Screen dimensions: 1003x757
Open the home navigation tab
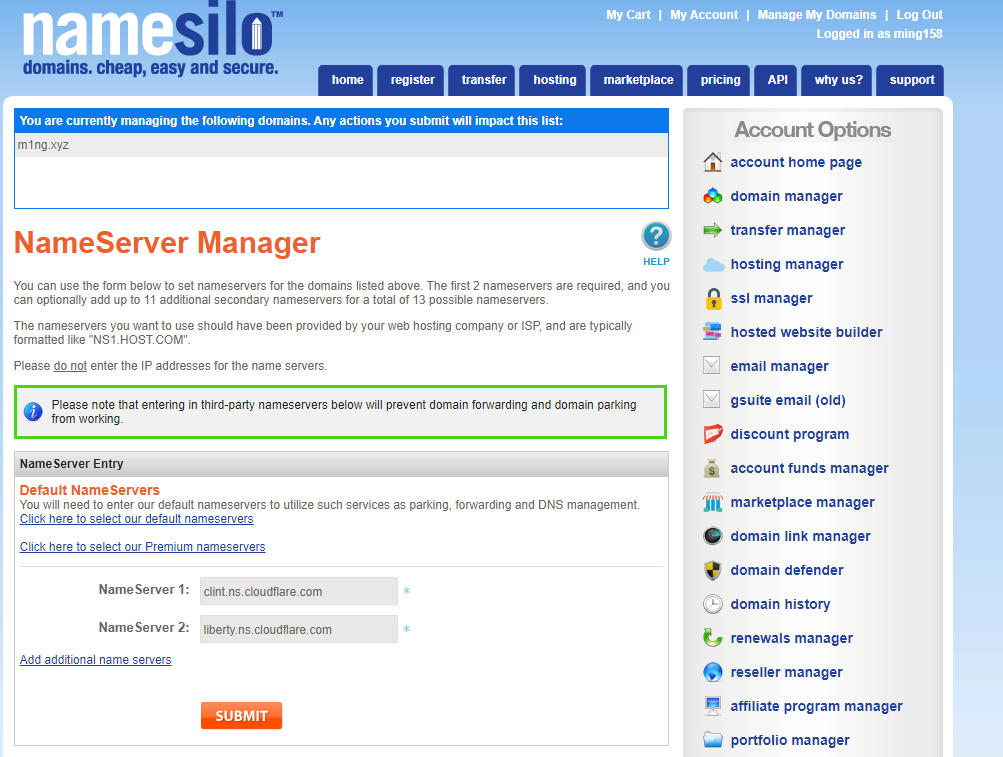347,80
